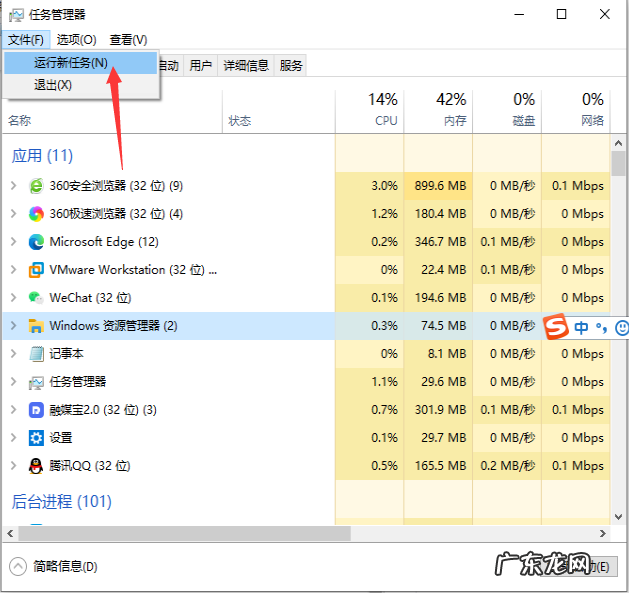Click the VMware Workstation icon
The width and height of the screenshot is (629, 593).
tap(36, 270)
